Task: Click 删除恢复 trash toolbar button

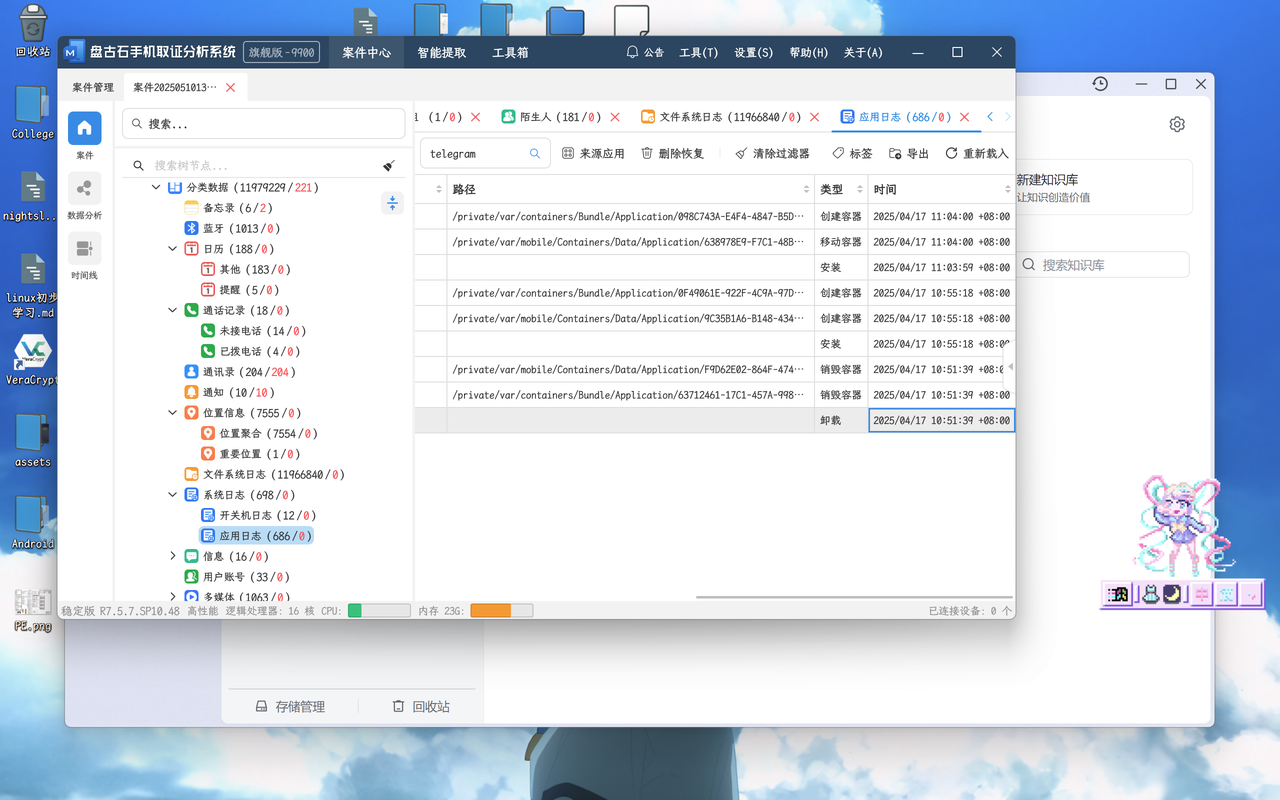Action: click(672, 154)
